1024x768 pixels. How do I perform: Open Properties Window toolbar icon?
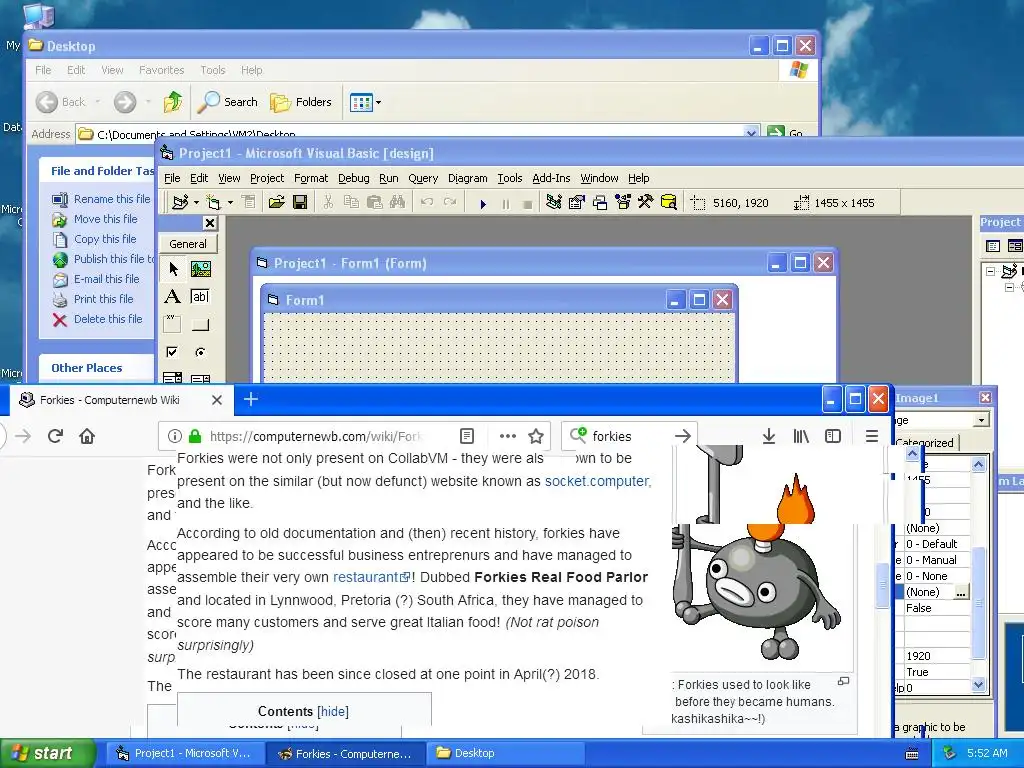[x=577, y=202]
